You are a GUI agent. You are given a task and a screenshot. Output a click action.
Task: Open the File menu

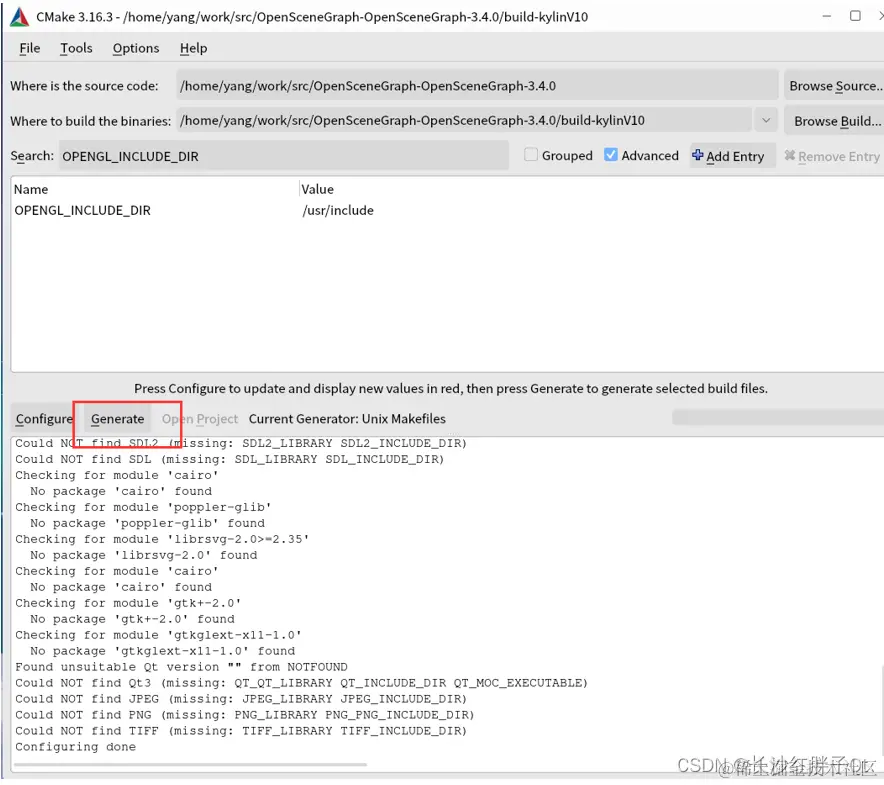pos(29,48)
